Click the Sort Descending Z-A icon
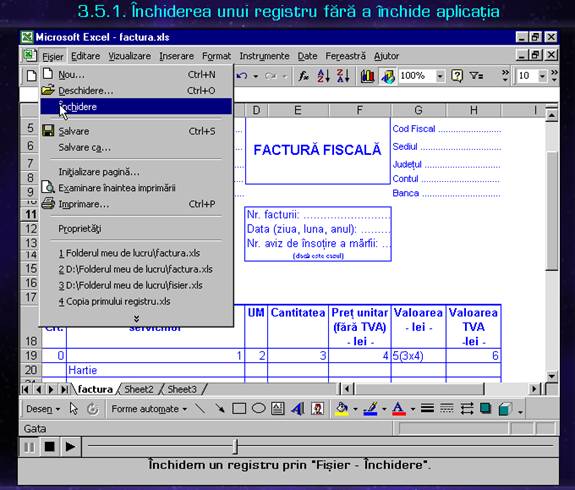575x490 pixels. 343,76
